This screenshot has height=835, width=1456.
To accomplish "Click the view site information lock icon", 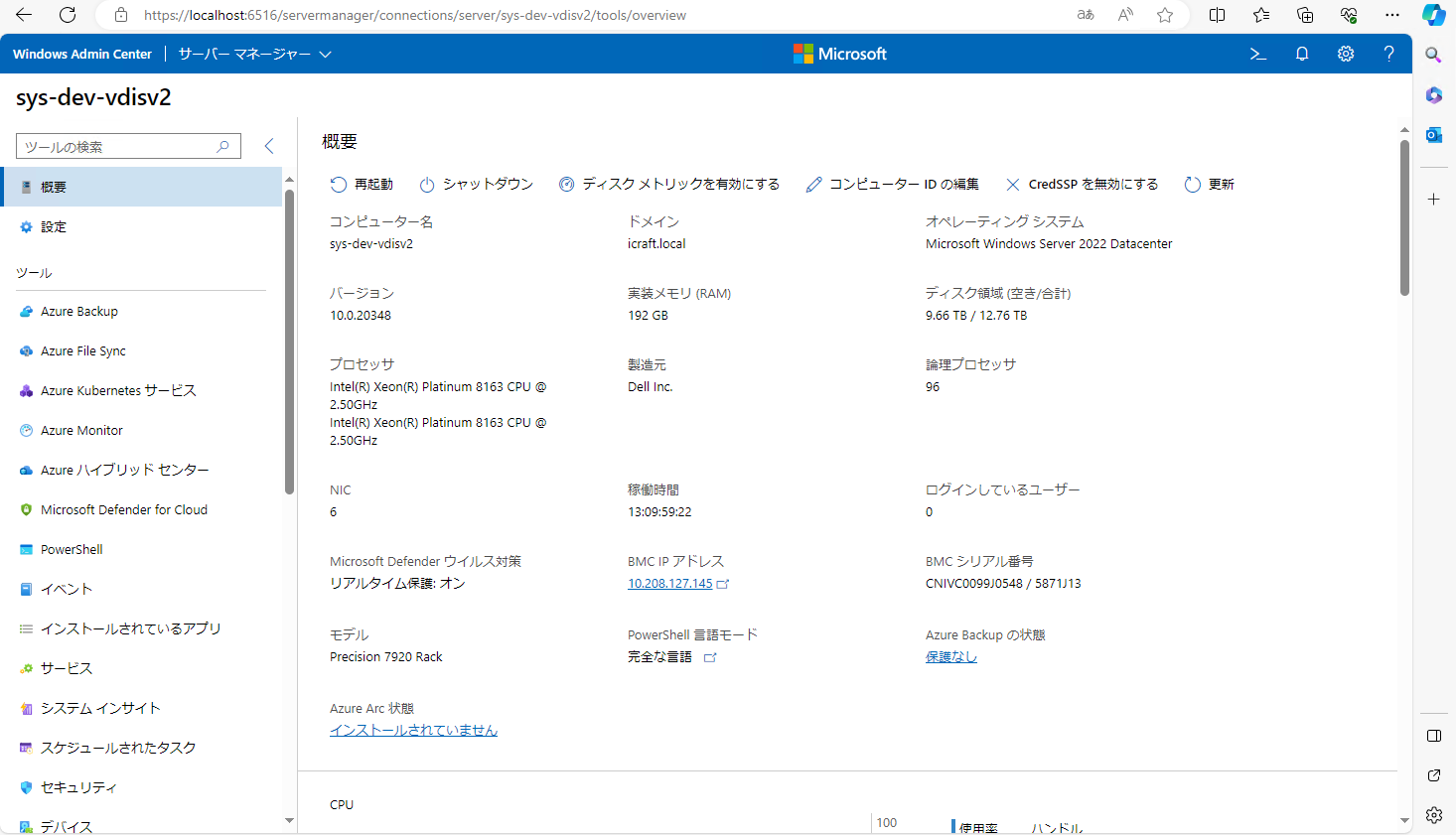I will pos(120,15).
